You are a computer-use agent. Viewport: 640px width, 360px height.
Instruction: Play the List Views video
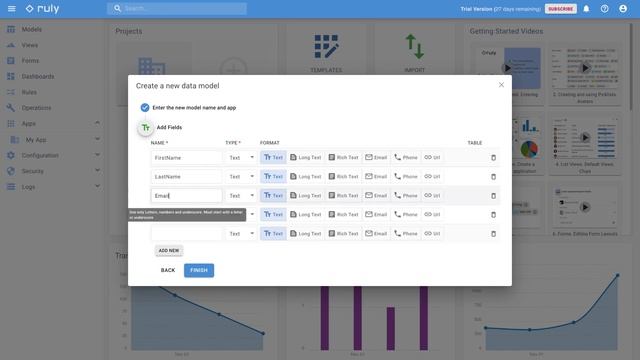[585, 138]
